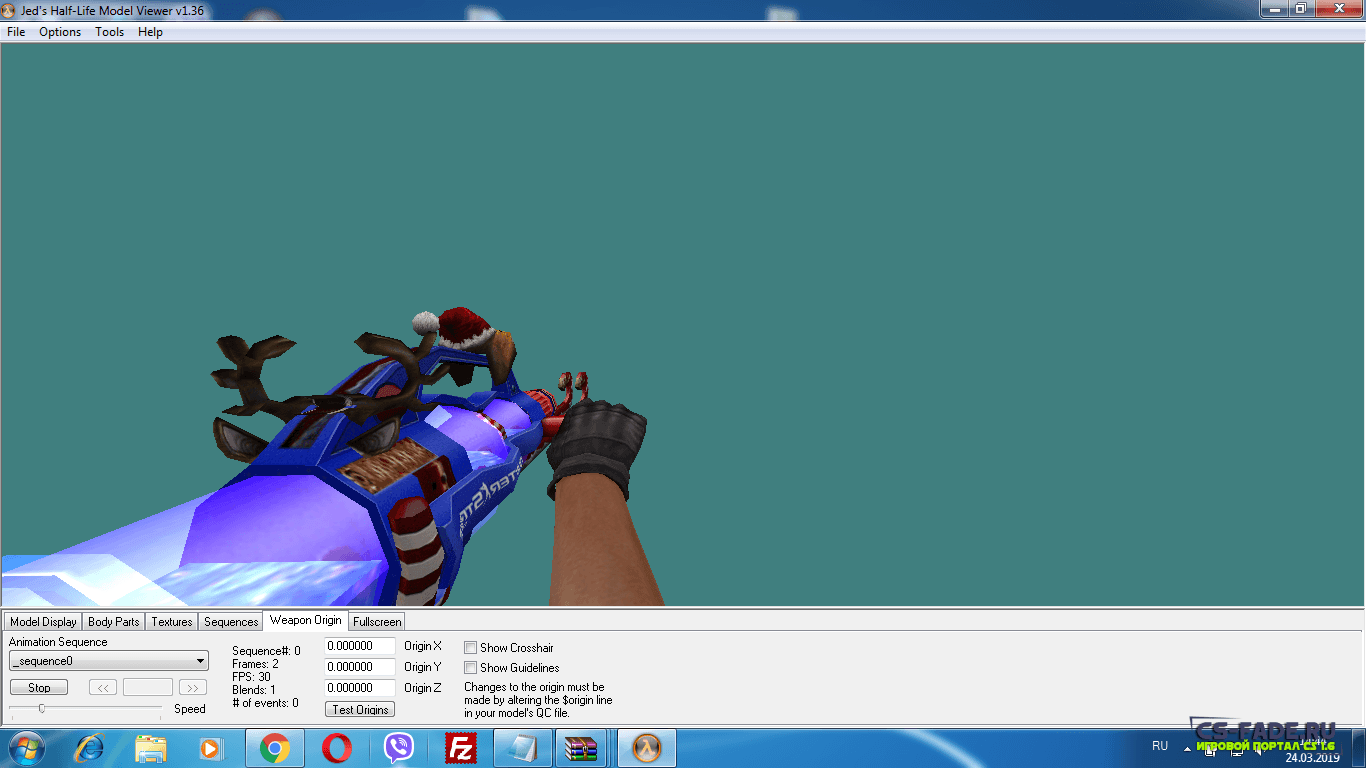Click the 'Blends: 1' text
The width and height of the screenshot is (1366, 768).
(x=254, y=690)
